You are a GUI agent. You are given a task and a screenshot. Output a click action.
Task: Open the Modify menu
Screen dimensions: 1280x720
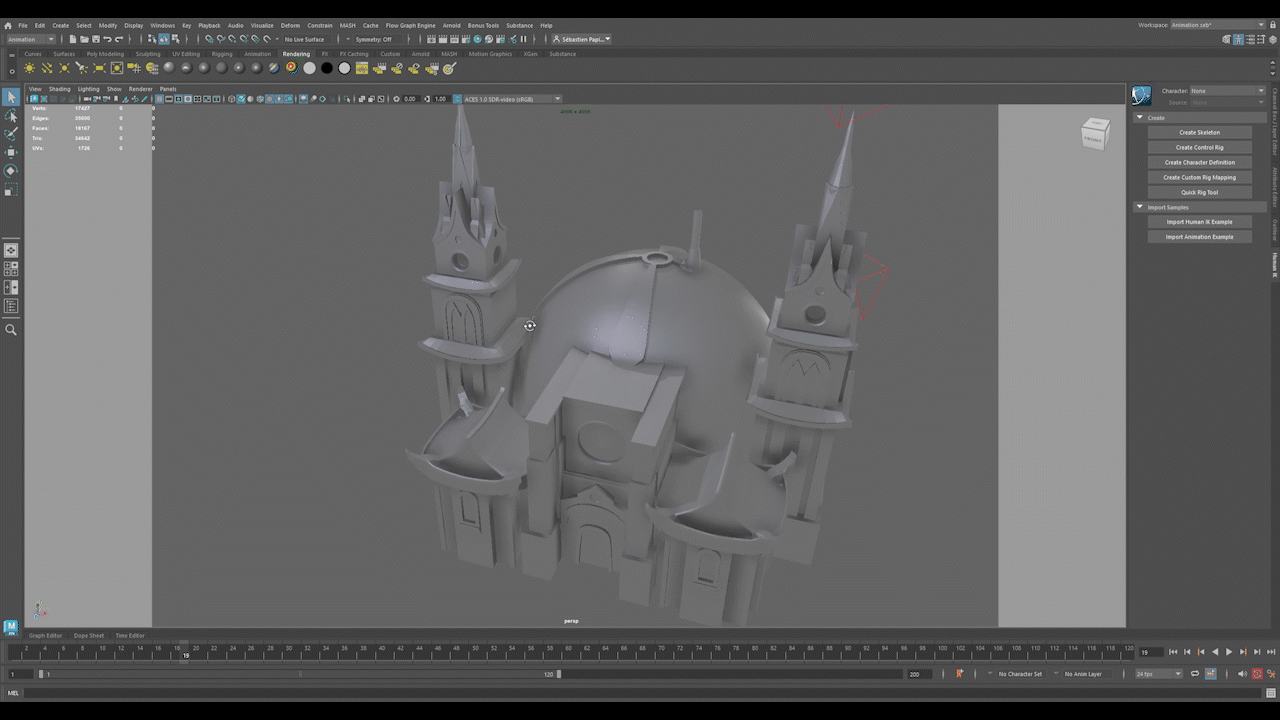pyautogui.click(x=108, y=25)
